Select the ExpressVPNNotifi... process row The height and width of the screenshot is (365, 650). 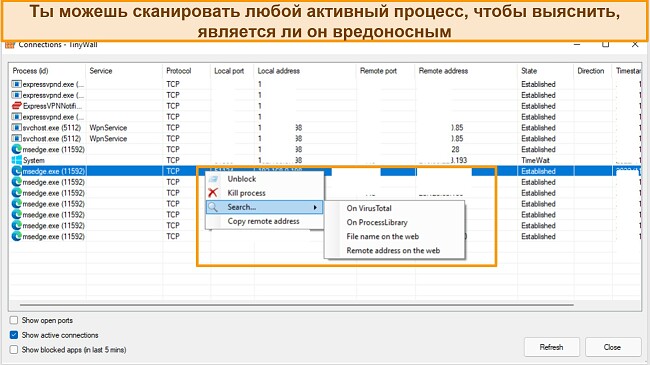[325, 106]
